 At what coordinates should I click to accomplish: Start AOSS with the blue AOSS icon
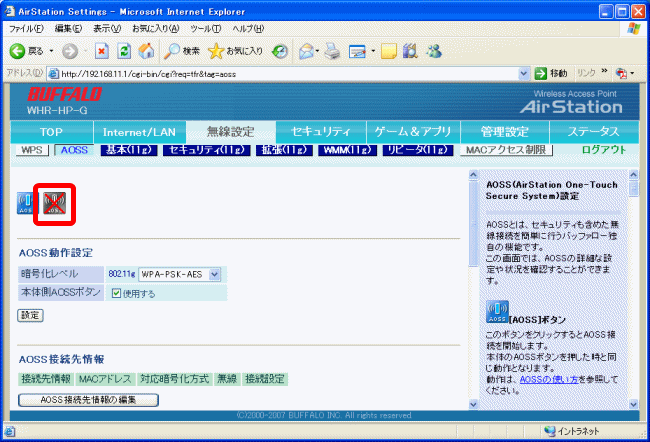pyautogui.click(x=25, y=204)
